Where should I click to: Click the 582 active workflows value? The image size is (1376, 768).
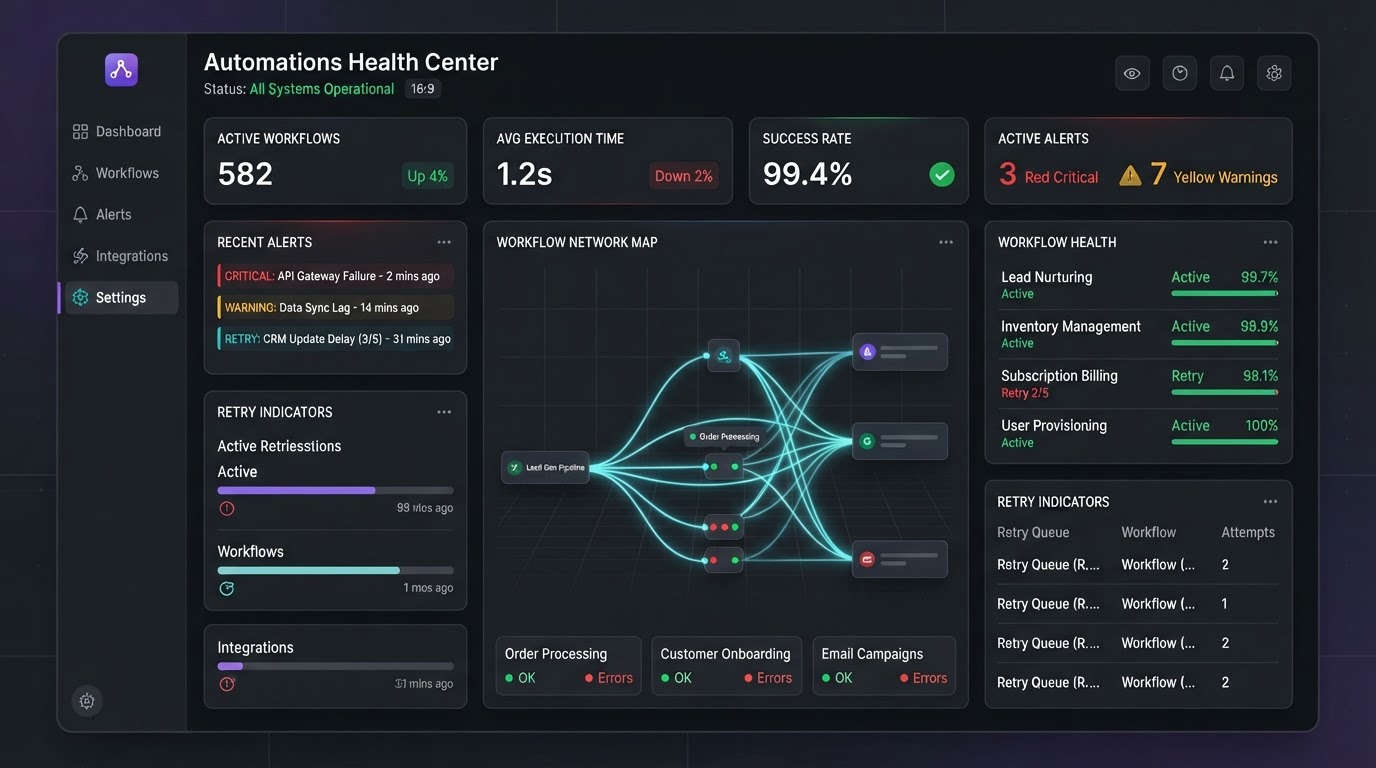(245, 174)
